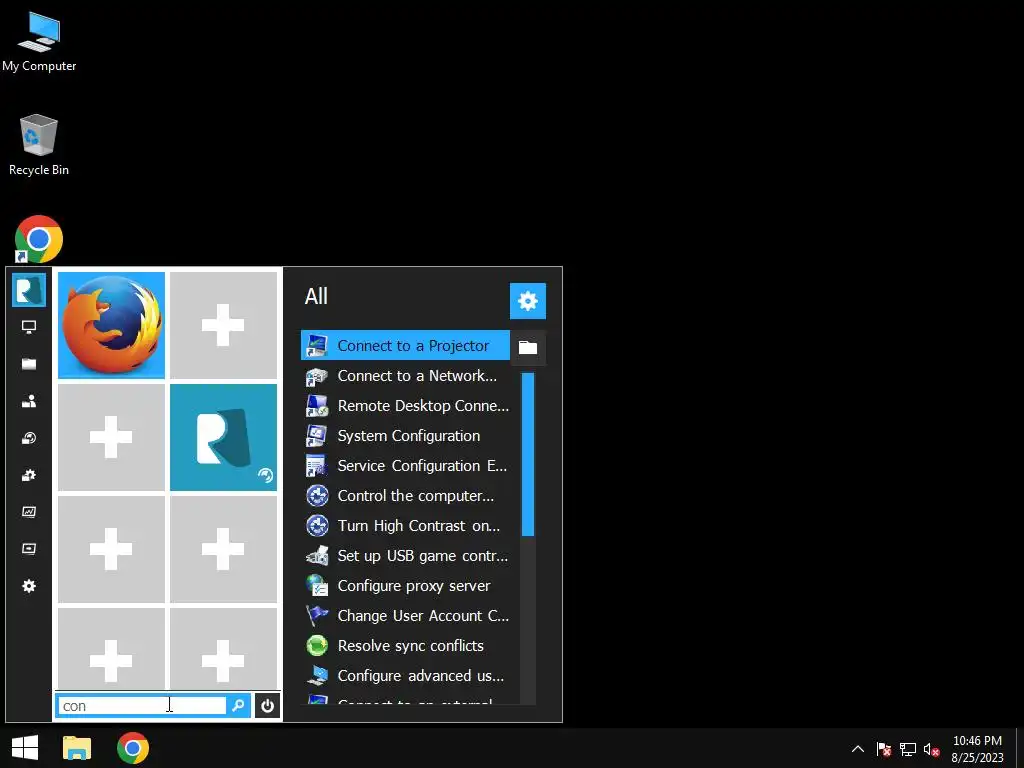Open the Chrome shortcut on the desktop

(x=39, y=239)
